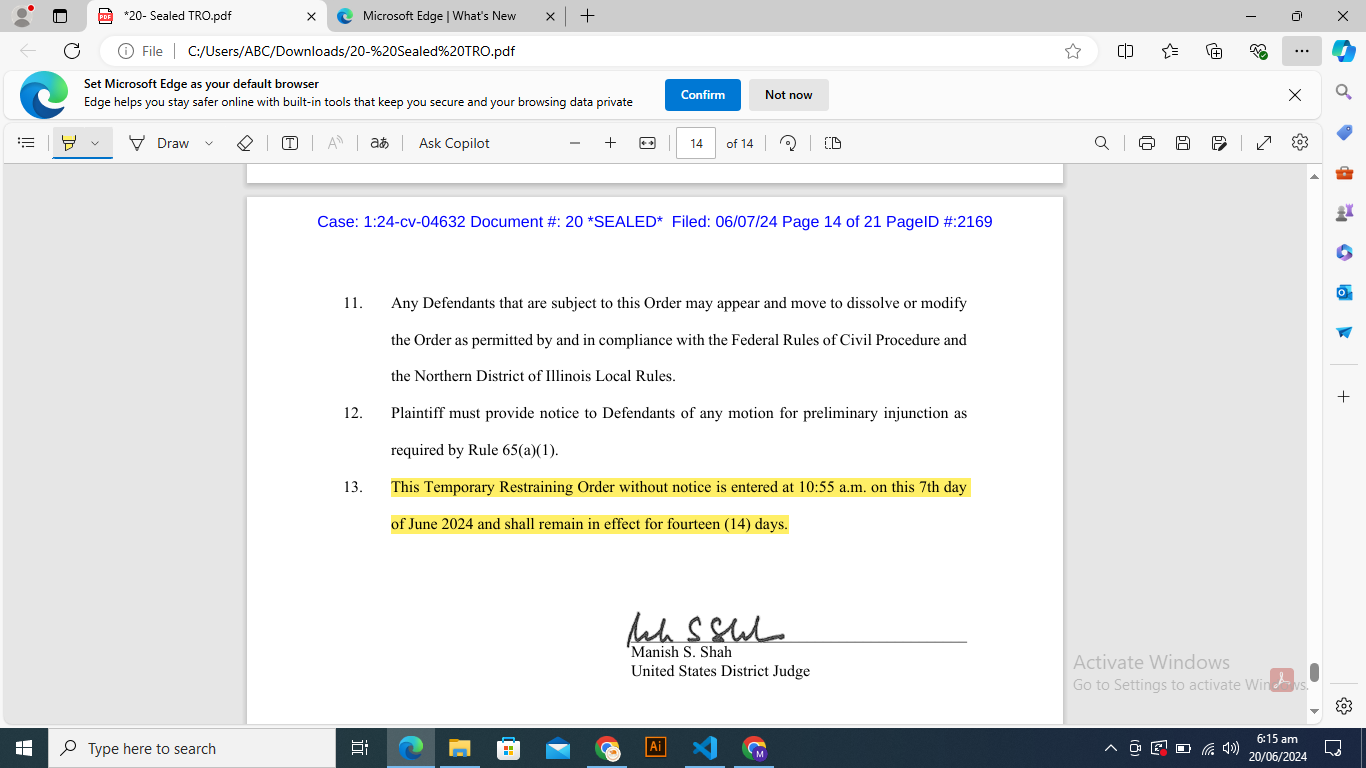The width and height of the screenshot is (1366, 768).
Task: Click taskbar search box
Action: 192,748
